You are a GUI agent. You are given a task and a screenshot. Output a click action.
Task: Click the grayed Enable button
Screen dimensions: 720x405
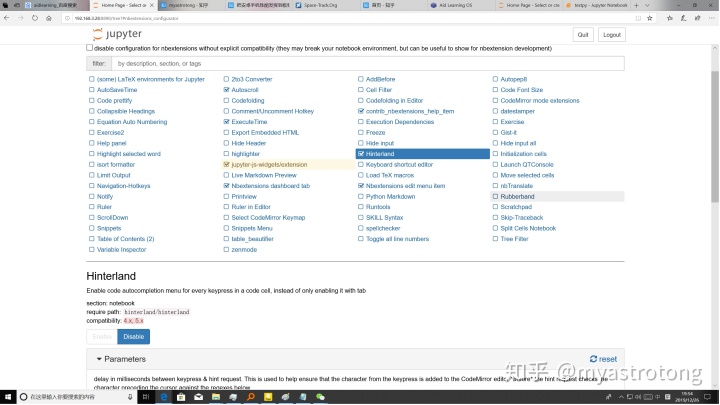102,337
